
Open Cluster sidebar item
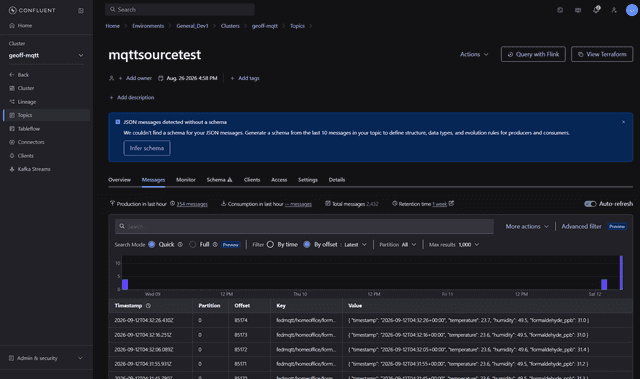coord(22,88)
